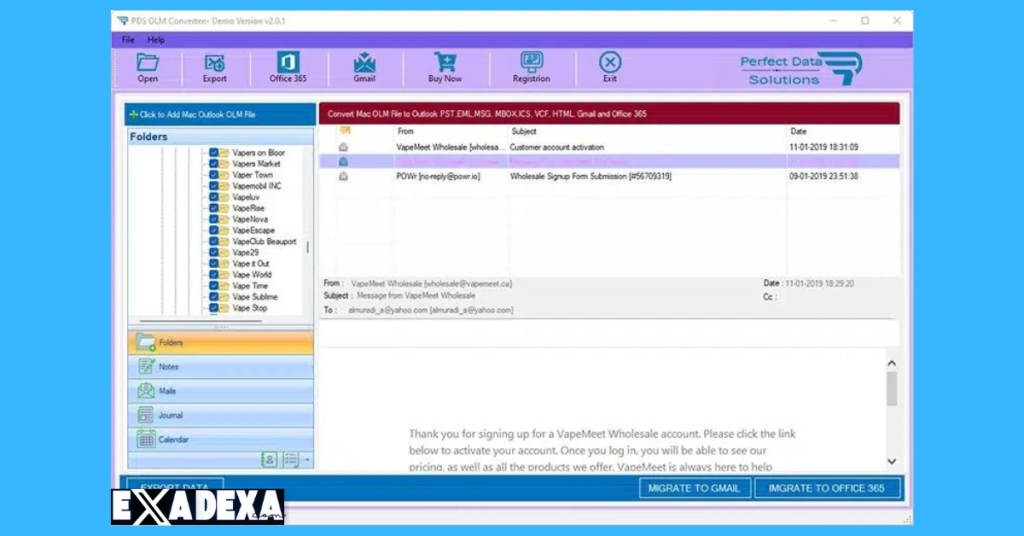Sort emails by the Date column
1024x536 pixels.
(x=798, y=131)
